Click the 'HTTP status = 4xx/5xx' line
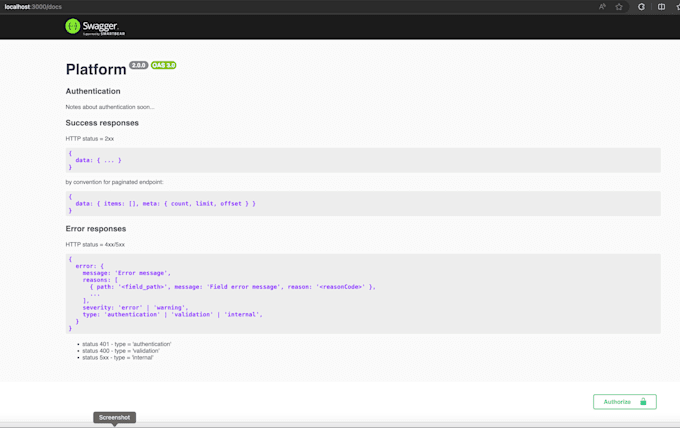The height and width of the screenshot is (428, 680). pos(95,245)
